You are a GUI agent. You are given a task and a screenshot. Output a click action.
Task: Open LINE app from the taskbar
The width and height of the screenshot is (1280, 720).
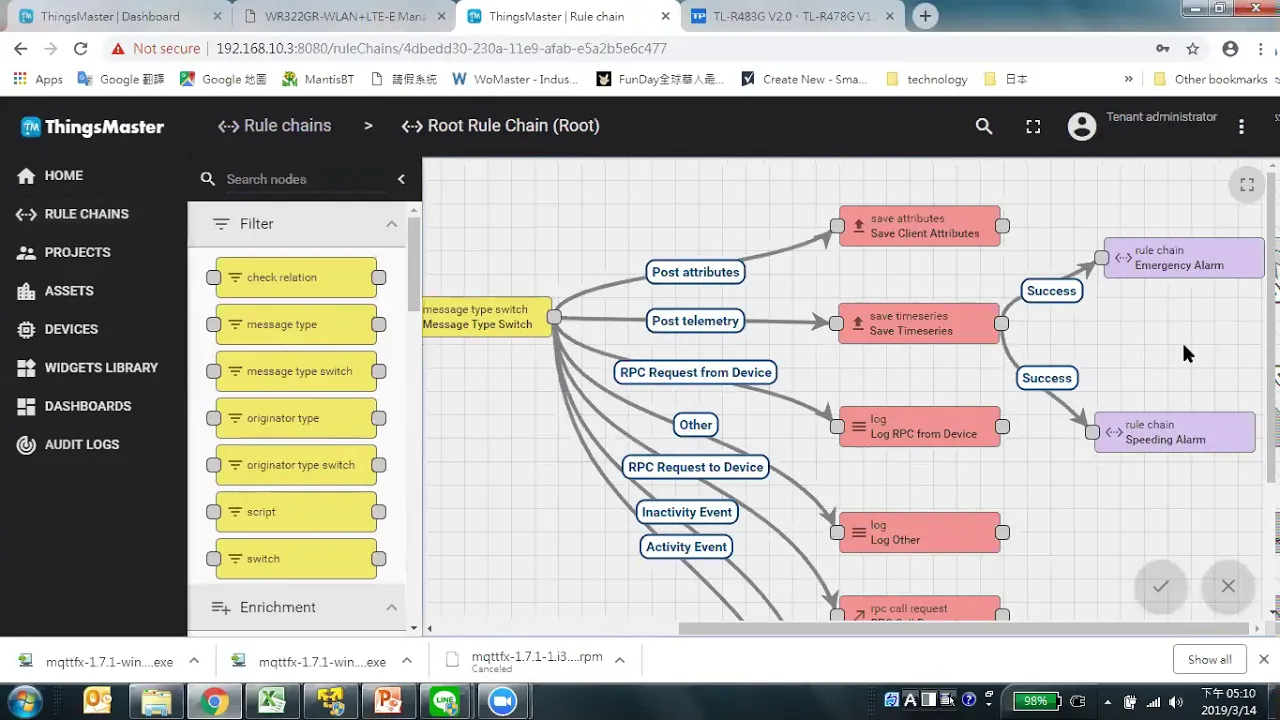coord(445,701)
